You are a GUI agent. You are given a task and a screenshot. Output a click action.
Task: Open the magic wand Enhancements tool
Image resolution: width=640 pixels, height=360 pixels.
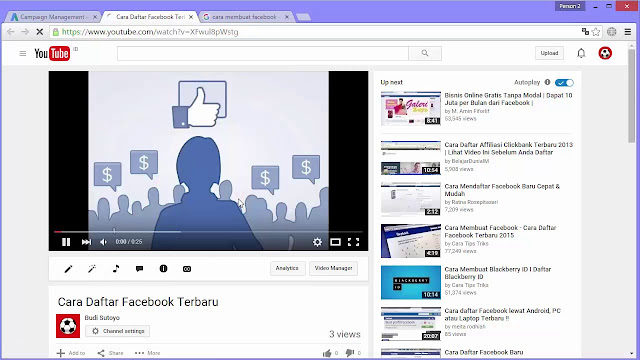point(92,269)
